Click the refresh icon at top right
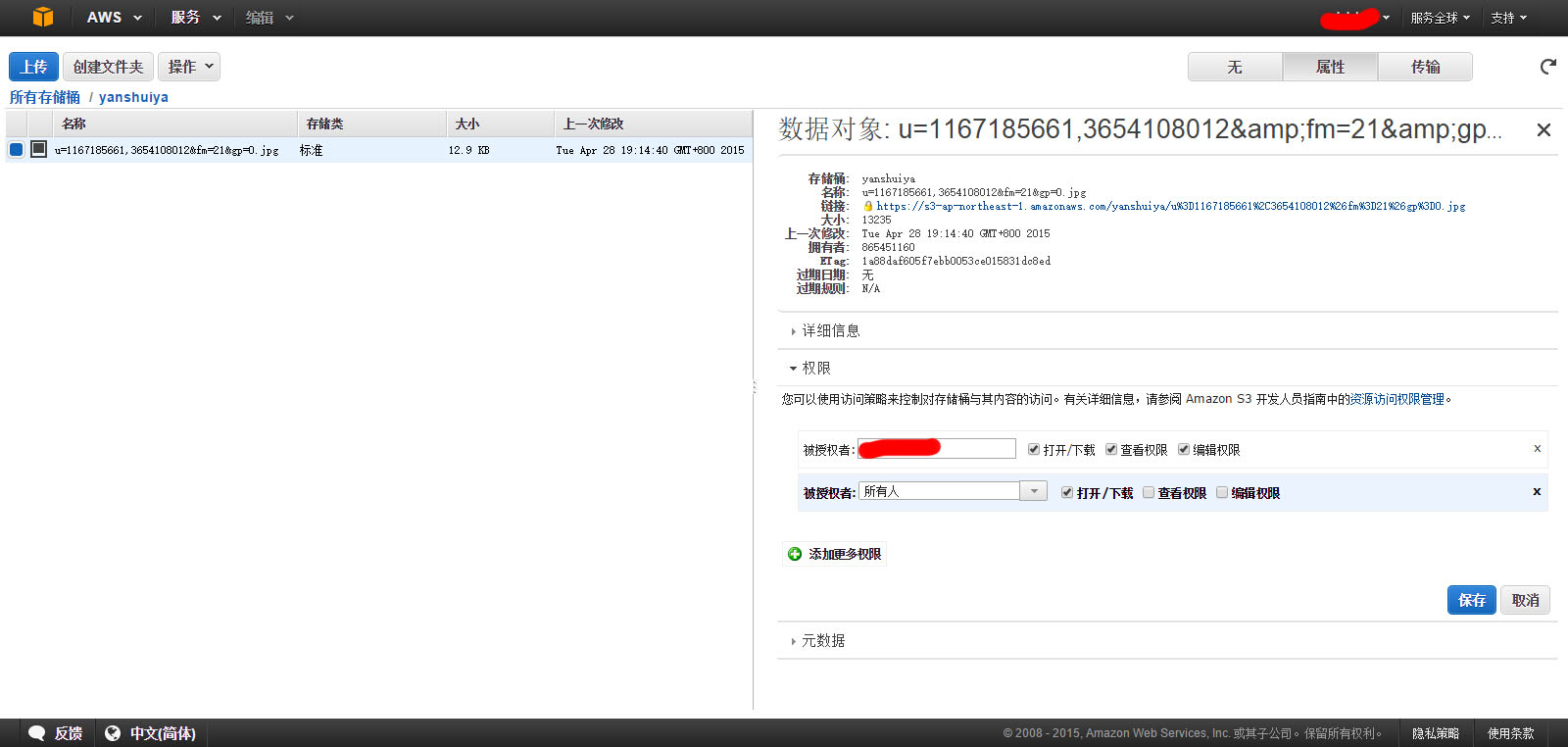The width and height of the screenshot is (1568, 747). 1547,67
